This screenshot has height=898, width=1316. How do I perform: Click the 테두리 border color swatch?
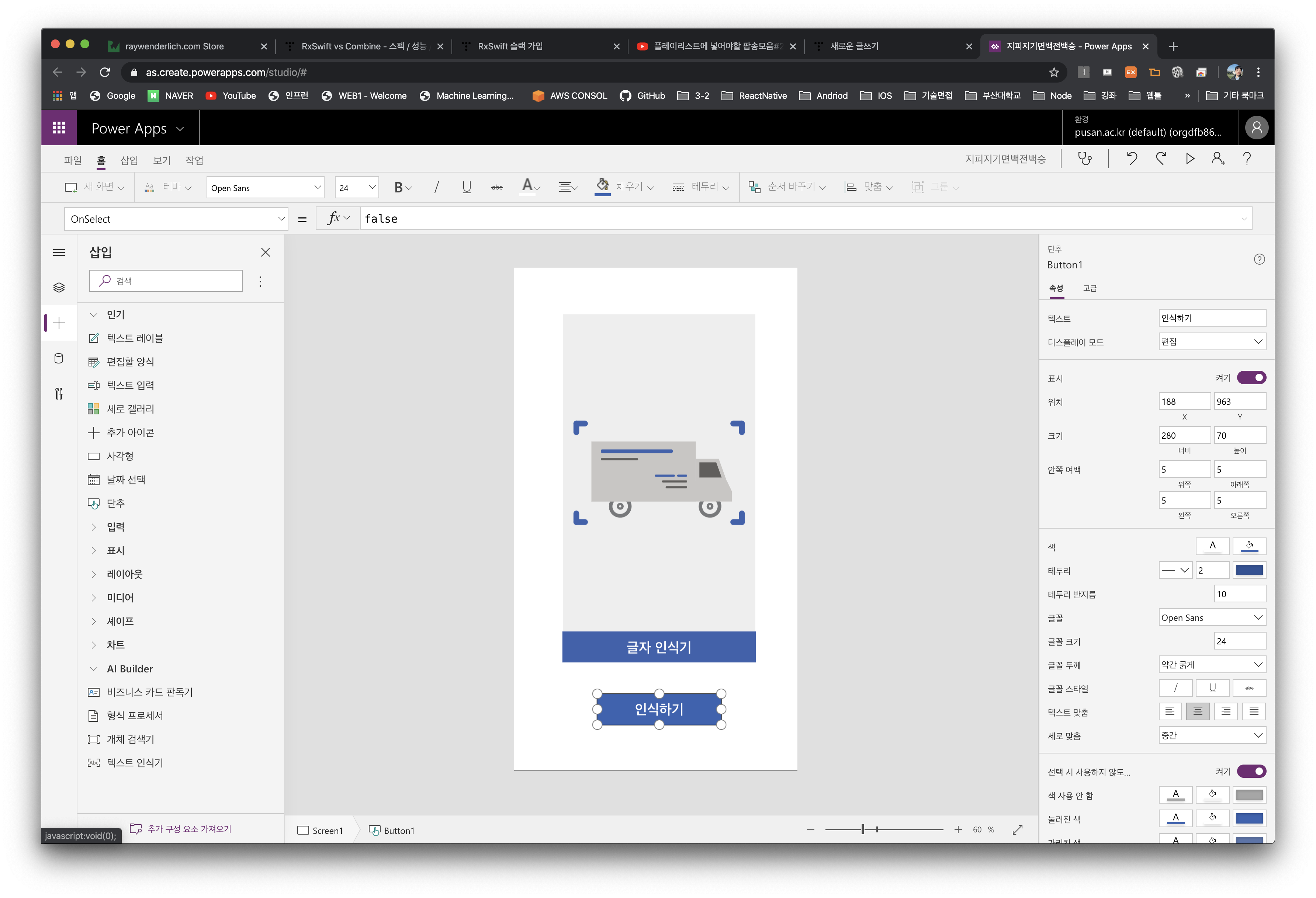pyautogui.click(x=1249, y=570)
